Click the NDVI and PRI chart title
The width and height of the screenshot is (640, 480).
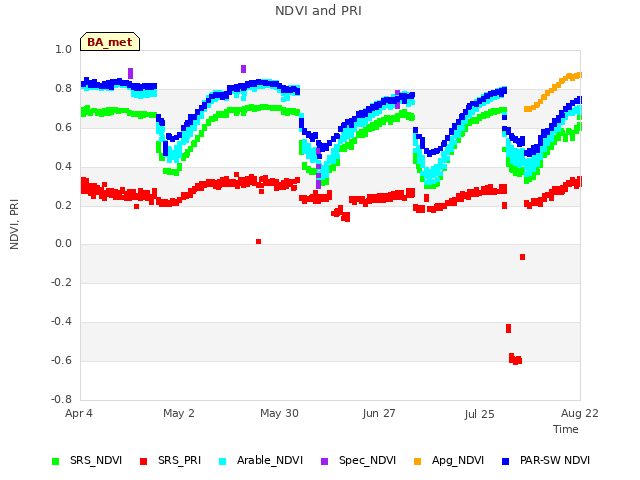(318, 11)
